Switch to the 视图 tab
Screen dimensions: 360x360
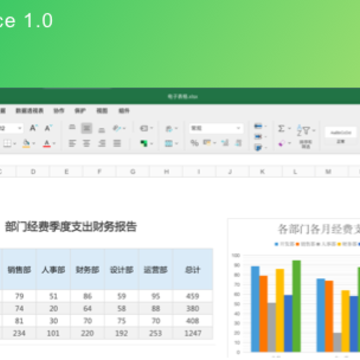click(x=102, y=111)
